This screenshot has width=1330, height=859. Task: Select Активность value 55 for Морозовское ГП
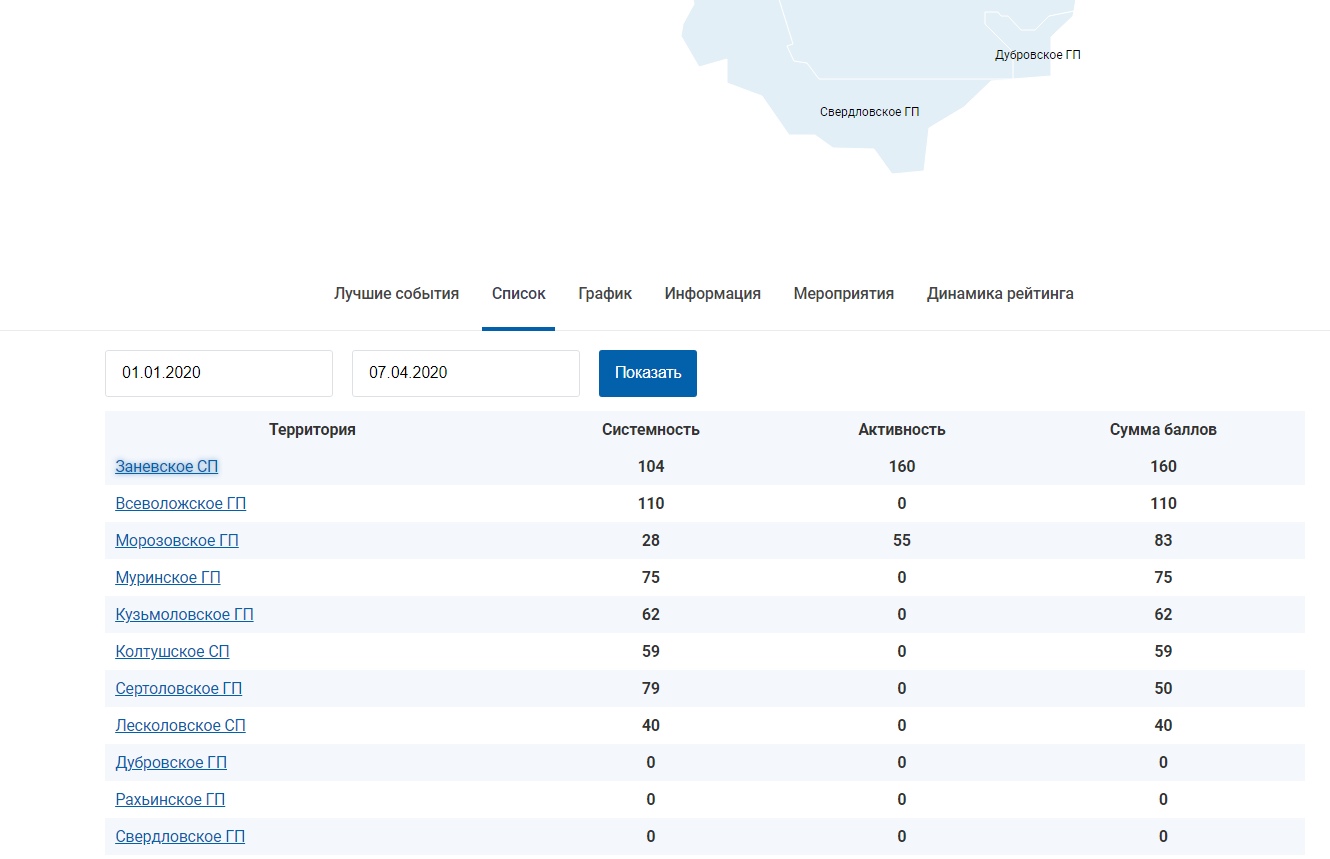(902, 540)
